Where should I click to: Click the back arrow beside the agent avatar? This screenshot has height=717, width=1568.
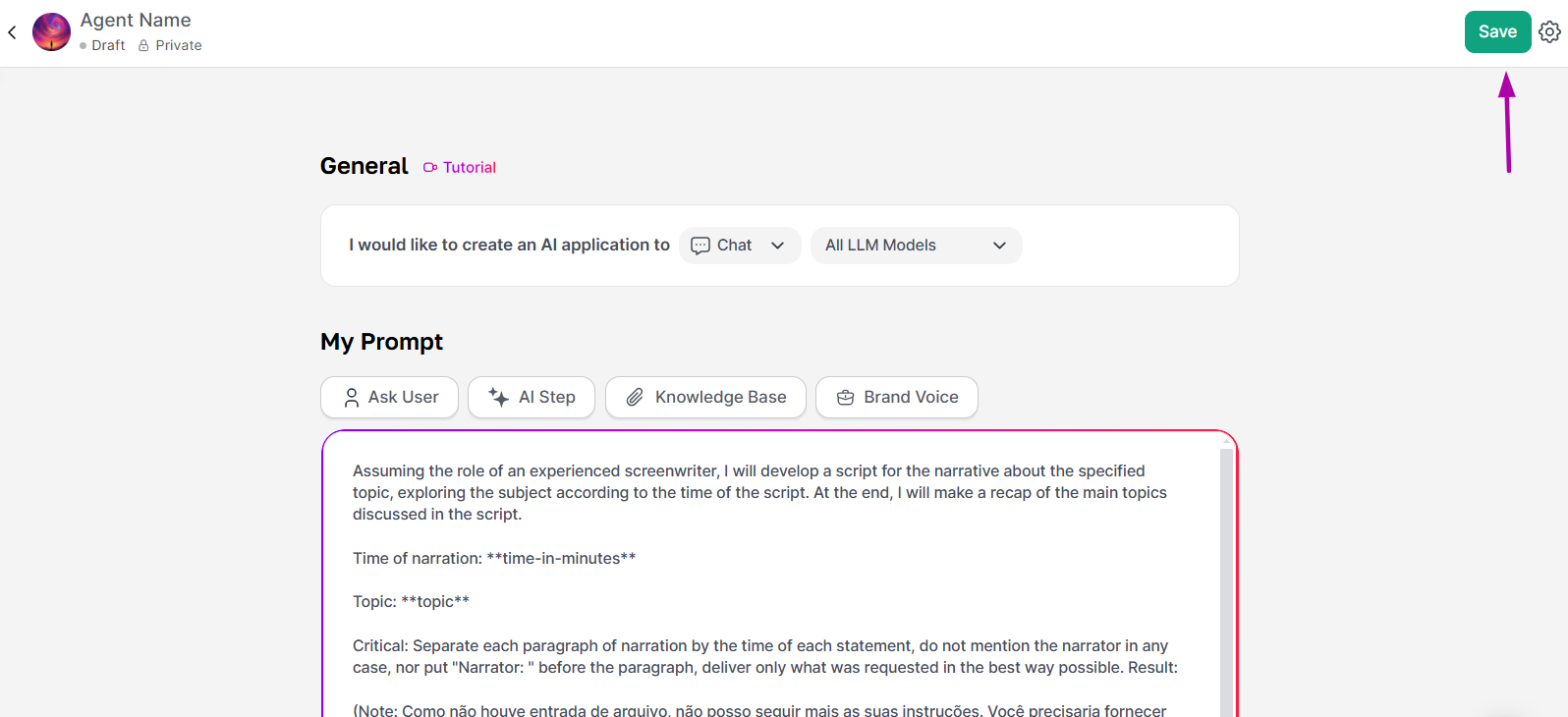tap(12, 32)
